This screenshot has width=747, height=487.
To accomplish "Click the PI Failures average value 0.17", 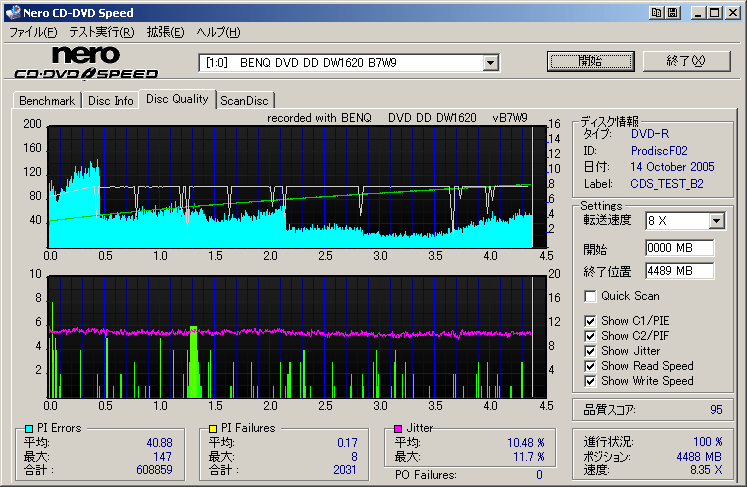I will point(347,443).
